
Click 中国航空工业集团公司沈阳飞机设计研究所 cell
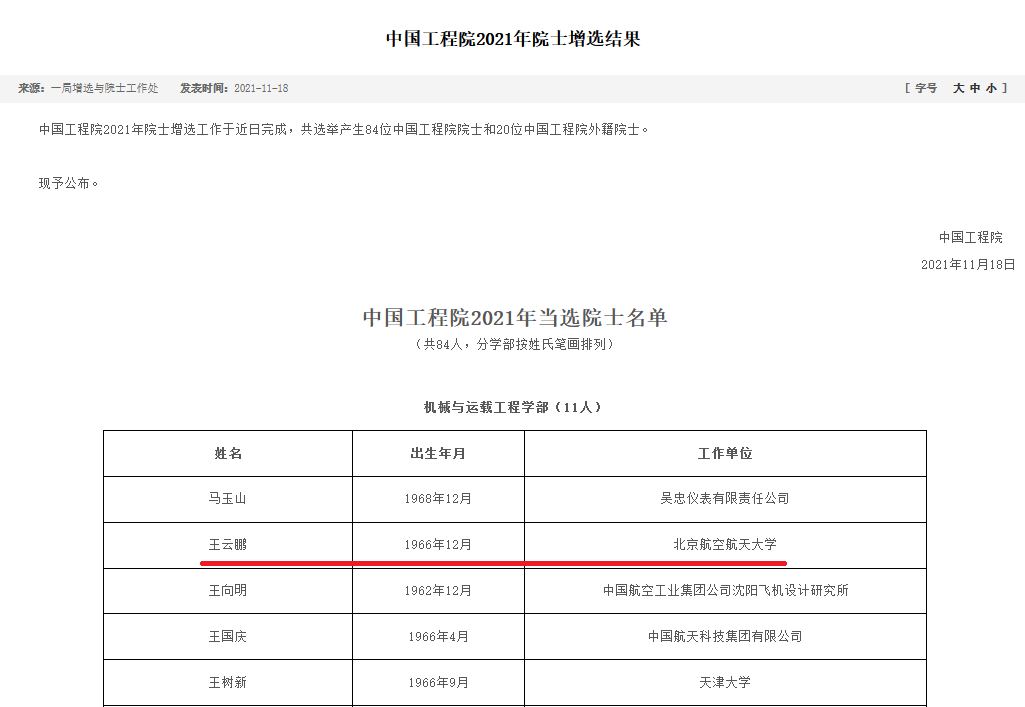(725, 590)
